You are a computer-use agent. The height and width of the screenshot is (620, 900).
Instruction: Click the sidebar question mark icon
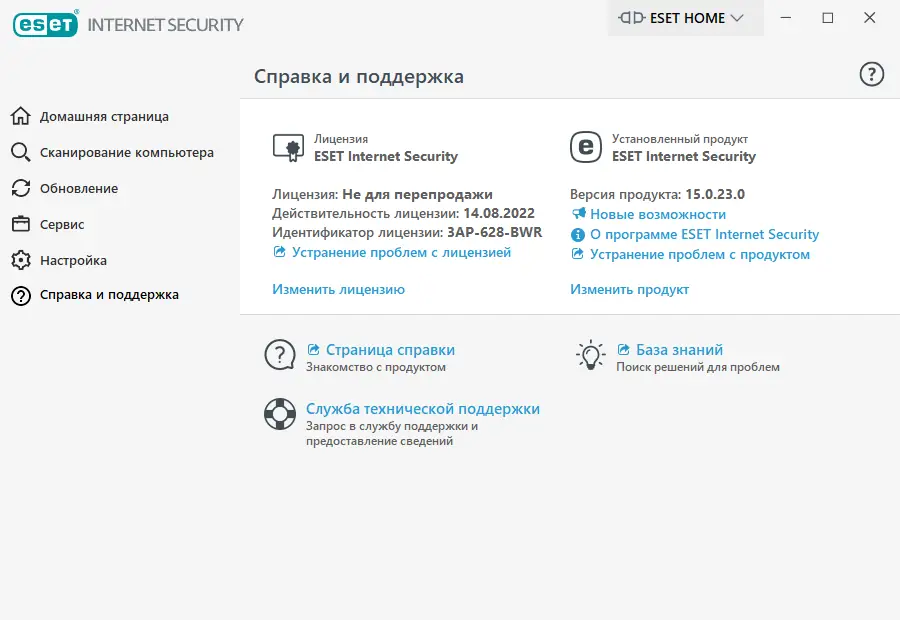(x=21, y=296)
